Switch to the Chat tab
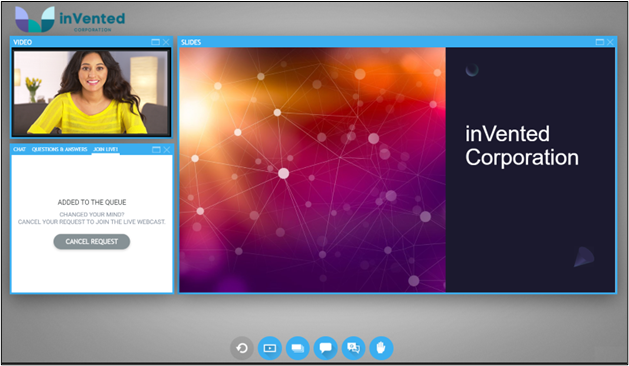The image size is (629, 366). click(x=19, y=149)
